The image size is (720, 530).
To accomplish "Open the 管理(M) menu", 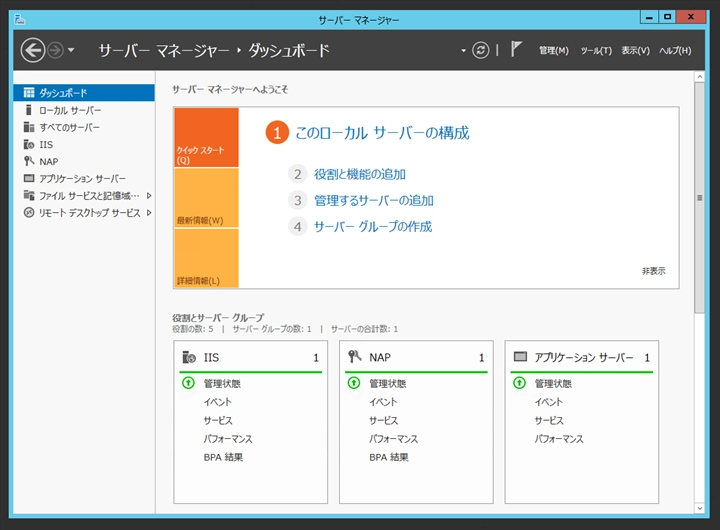I will point(554,51).
